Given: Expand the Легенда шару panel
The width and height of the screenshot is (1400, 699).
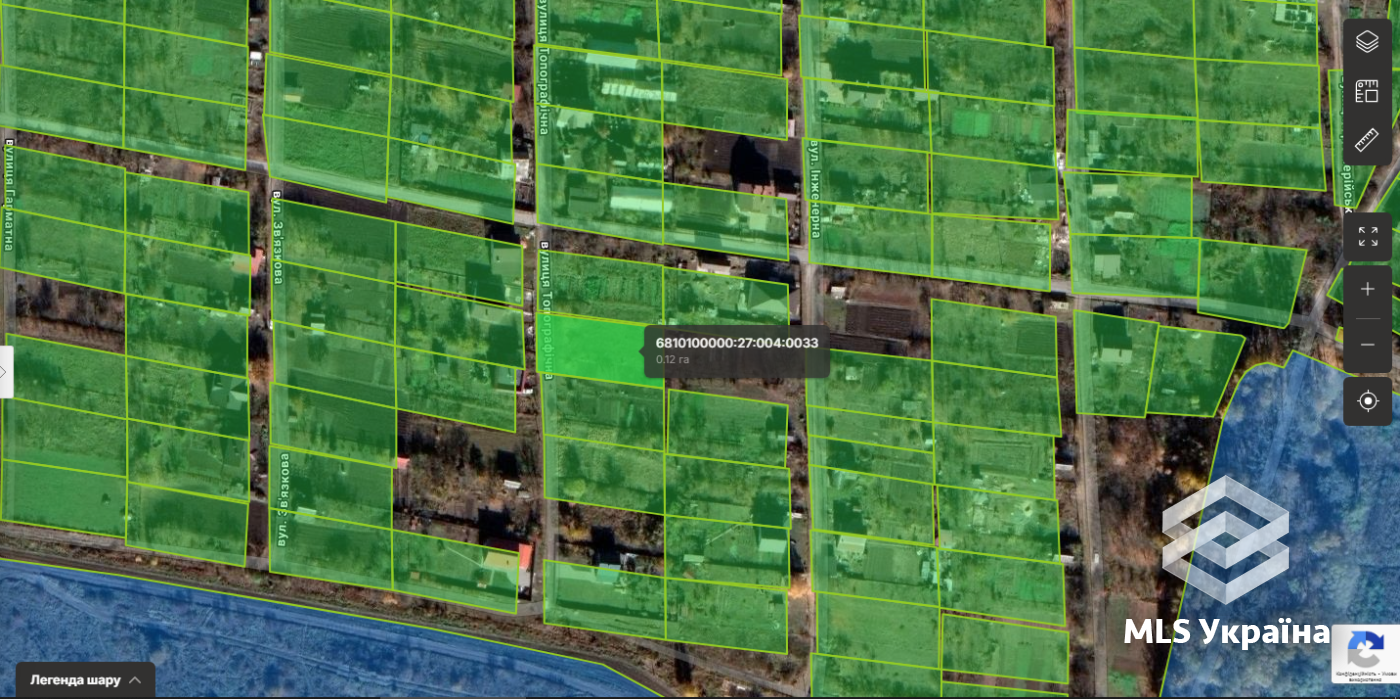Looking at the screenshot, I should tap(85, 680).
